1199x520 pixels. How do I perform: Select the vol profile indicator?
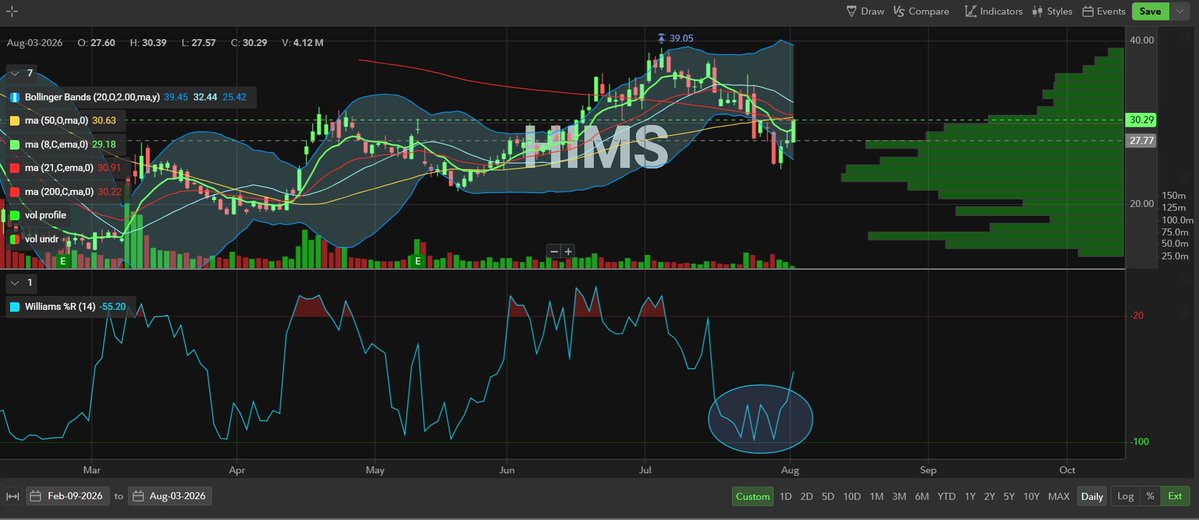point(45,216)
